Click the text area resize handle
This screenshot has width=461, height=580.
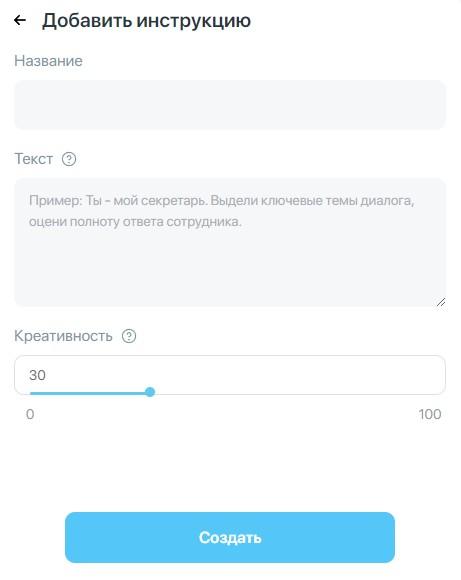pyautogui.click(x=441, y=302)
